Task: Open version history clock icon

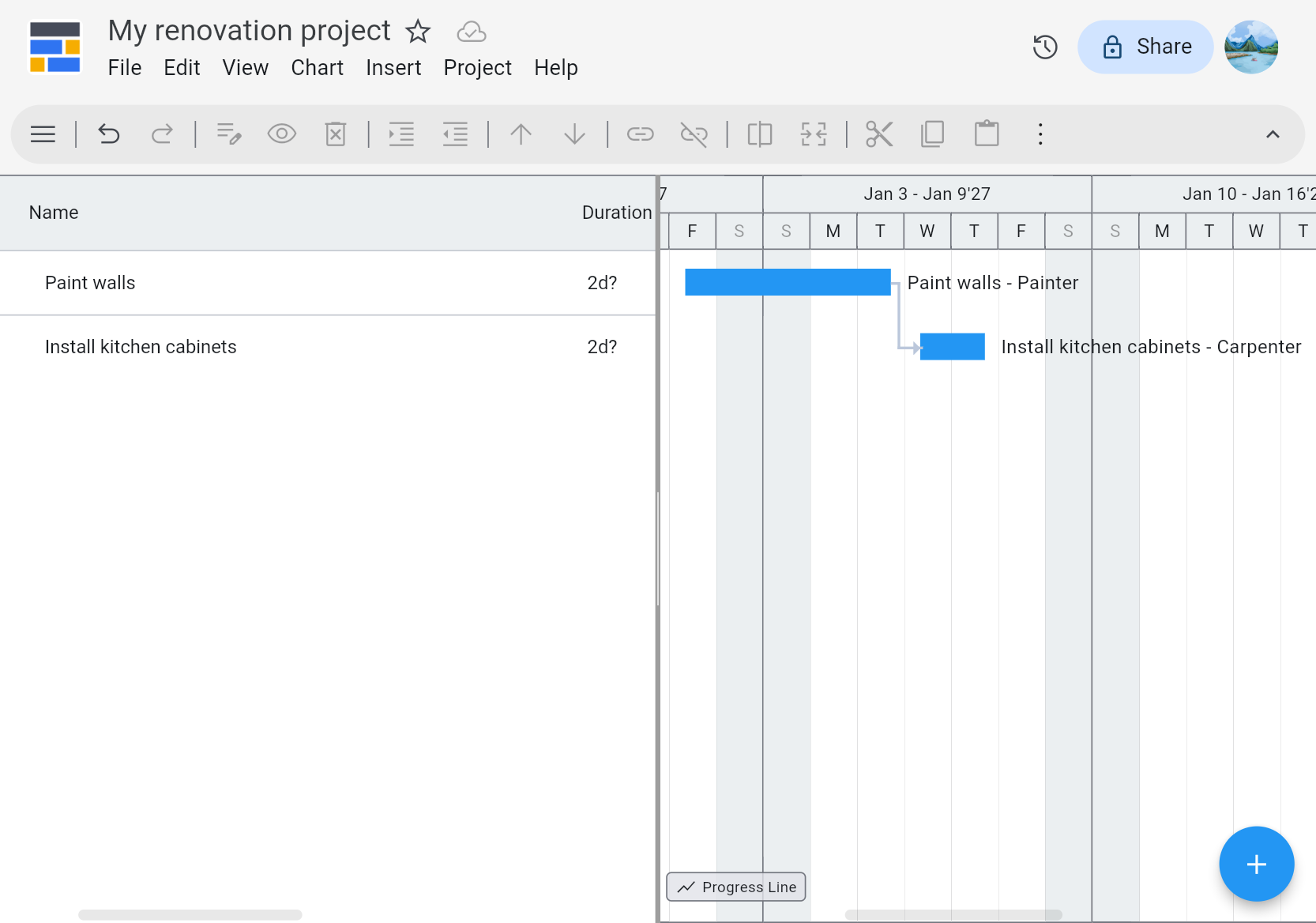Action: click(x=1044, y=47)
